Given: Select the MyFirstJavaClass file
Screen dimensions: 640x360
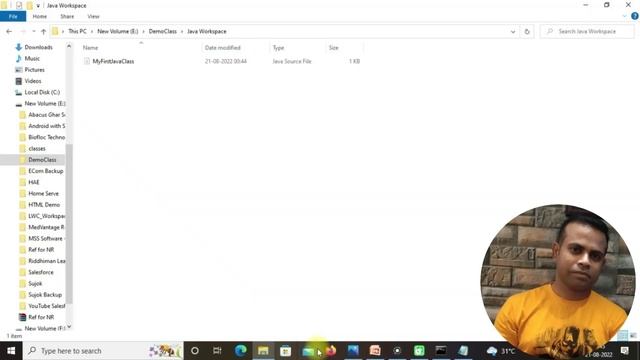Looking at the screenshot, I should [x=113, y=61].
